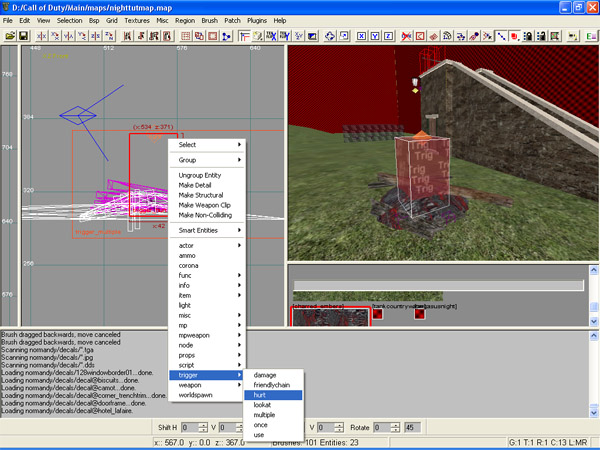Screen dimensions: 600x450
Task: Expand Smart Entities submenu arrow
Action: (240, 230)
